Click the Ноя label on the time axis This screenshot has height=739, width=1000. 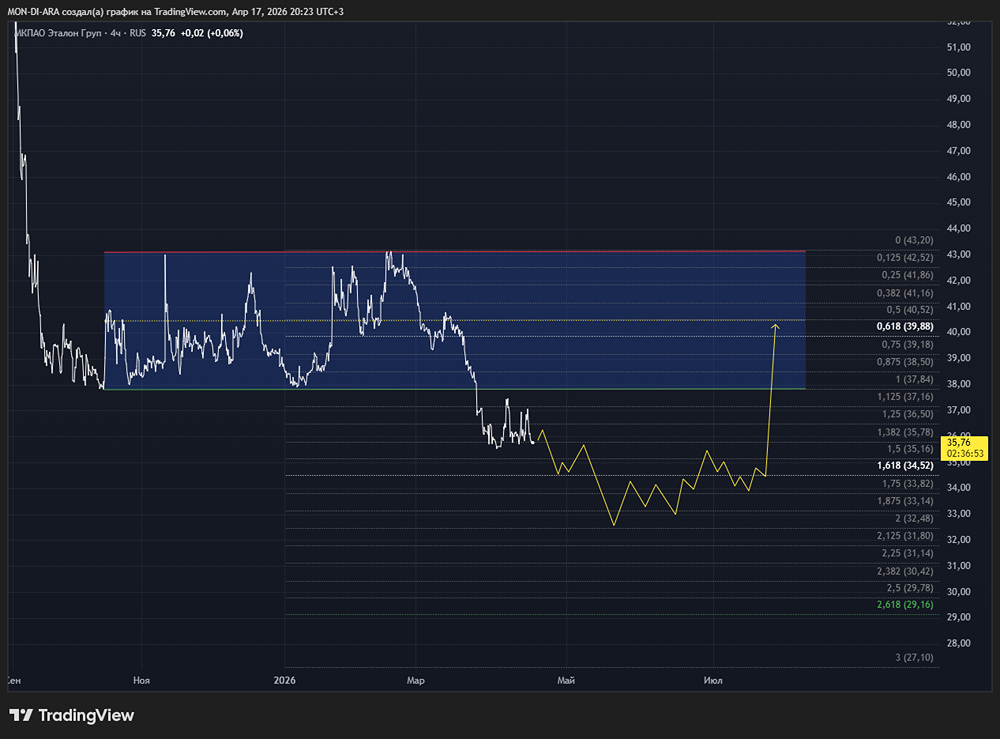[142, 680]
